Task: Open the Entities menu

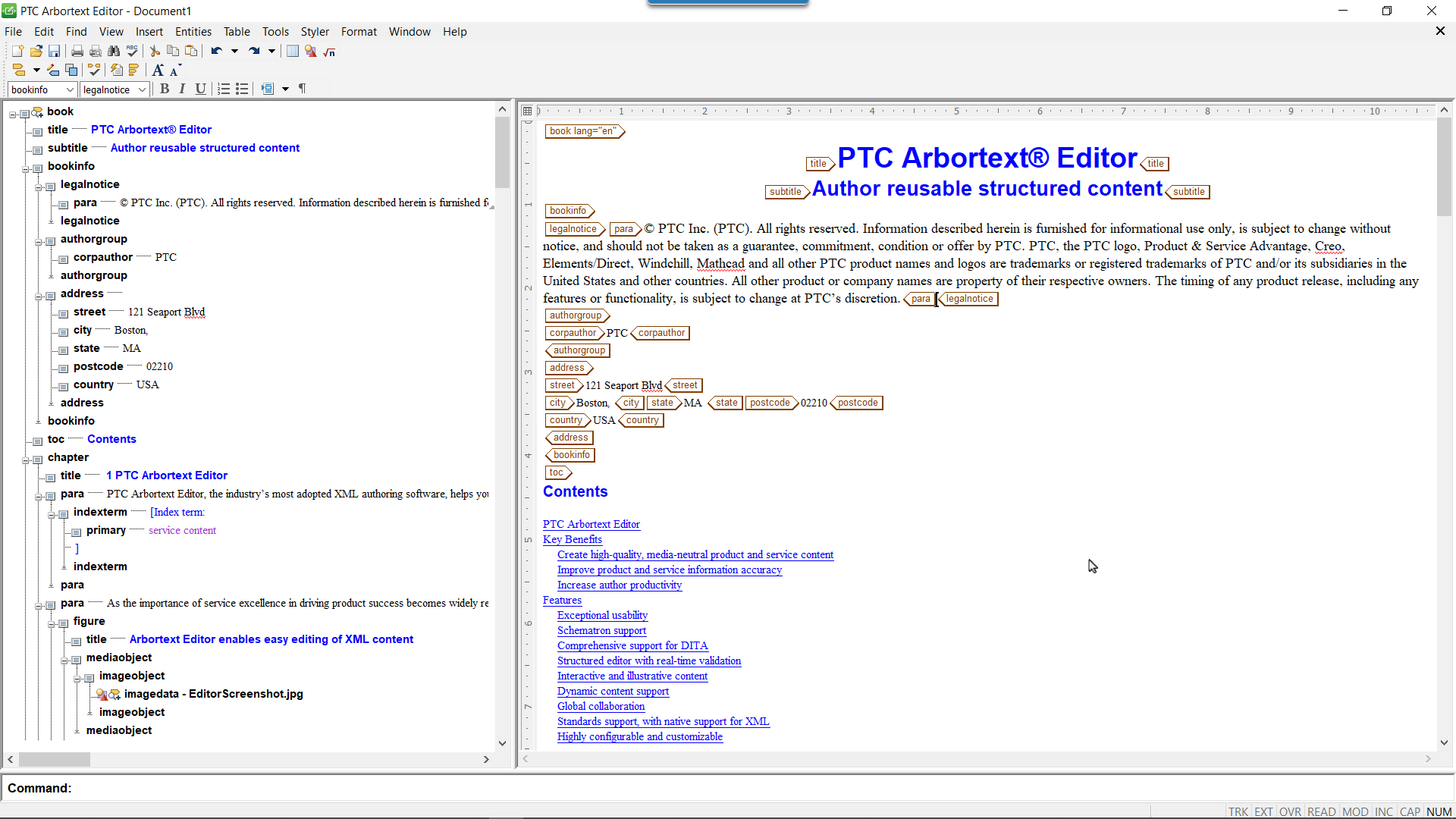Action: tap(193, 31)
